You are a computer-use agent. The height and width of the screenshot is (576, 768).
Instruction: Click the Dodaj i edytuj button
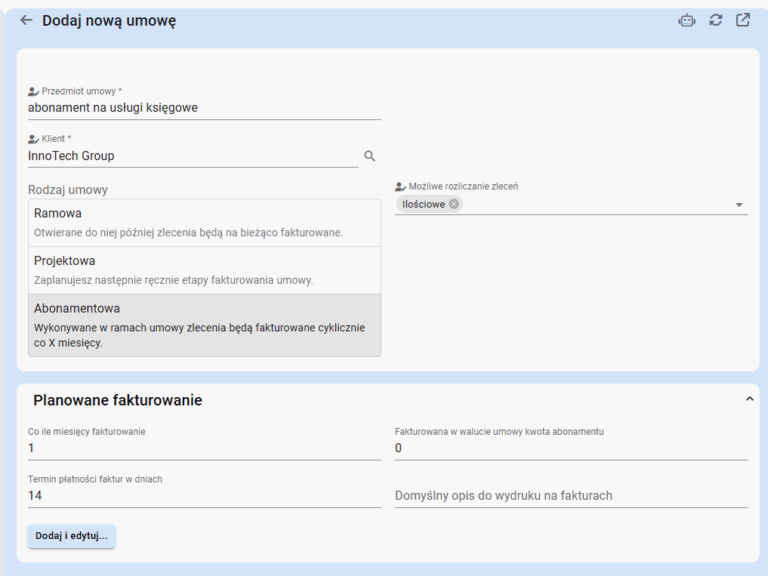click(x=72, y=536)
